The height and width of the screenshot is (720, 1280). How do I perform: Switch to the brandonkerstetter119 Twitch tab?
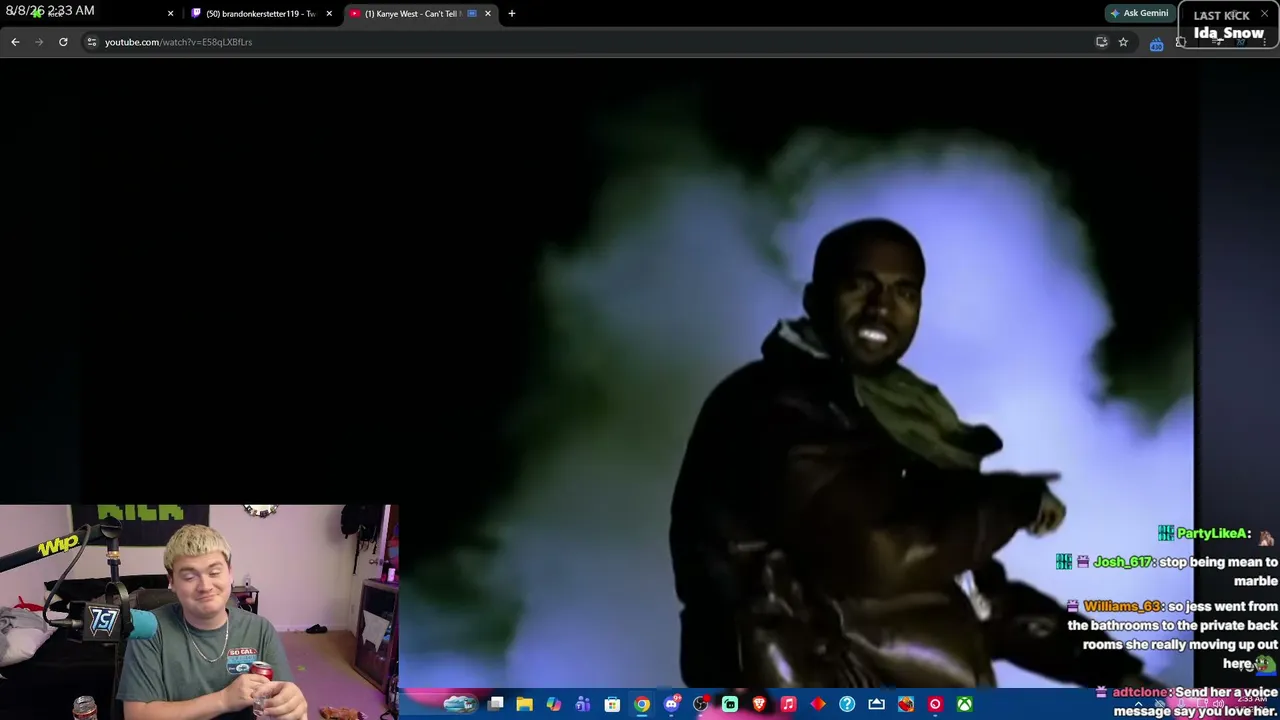(x=260, y=14)
